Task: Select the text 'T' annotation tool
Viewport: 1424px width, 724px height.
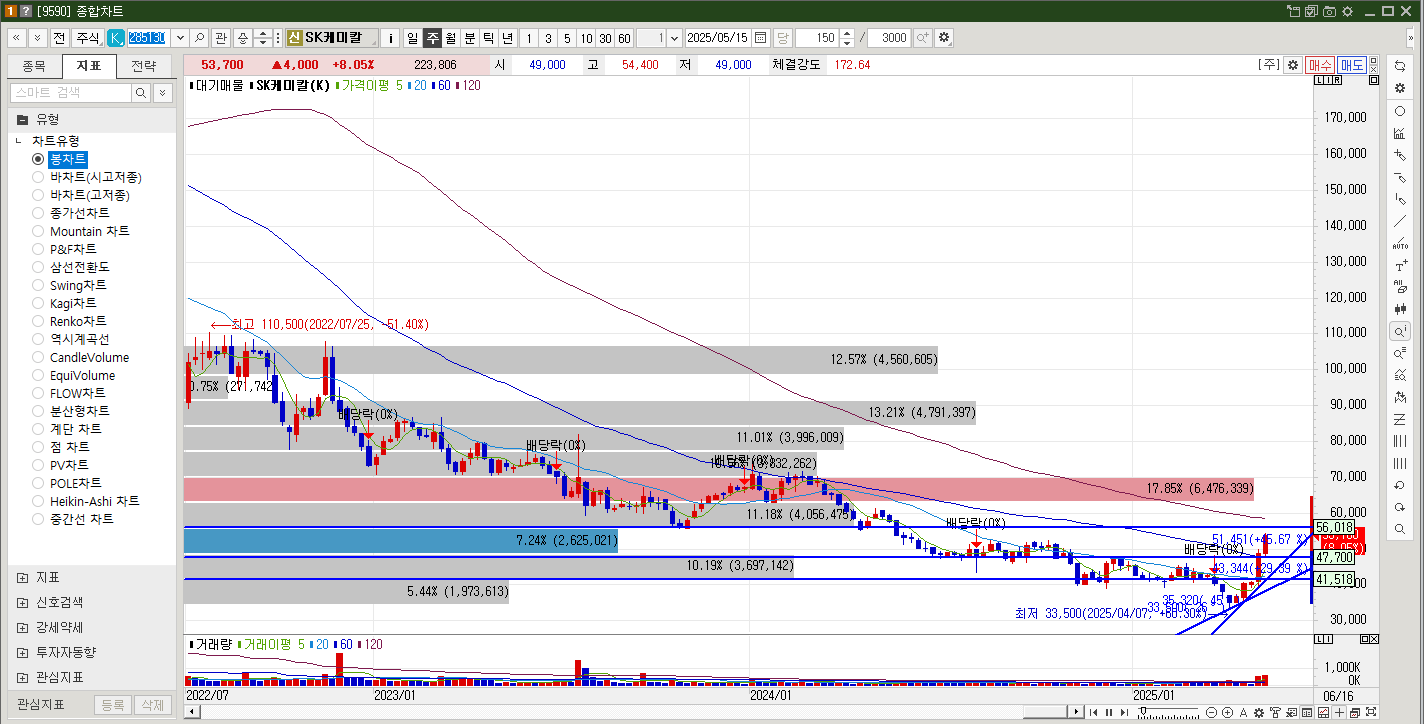Action: tap(1400, 266)
